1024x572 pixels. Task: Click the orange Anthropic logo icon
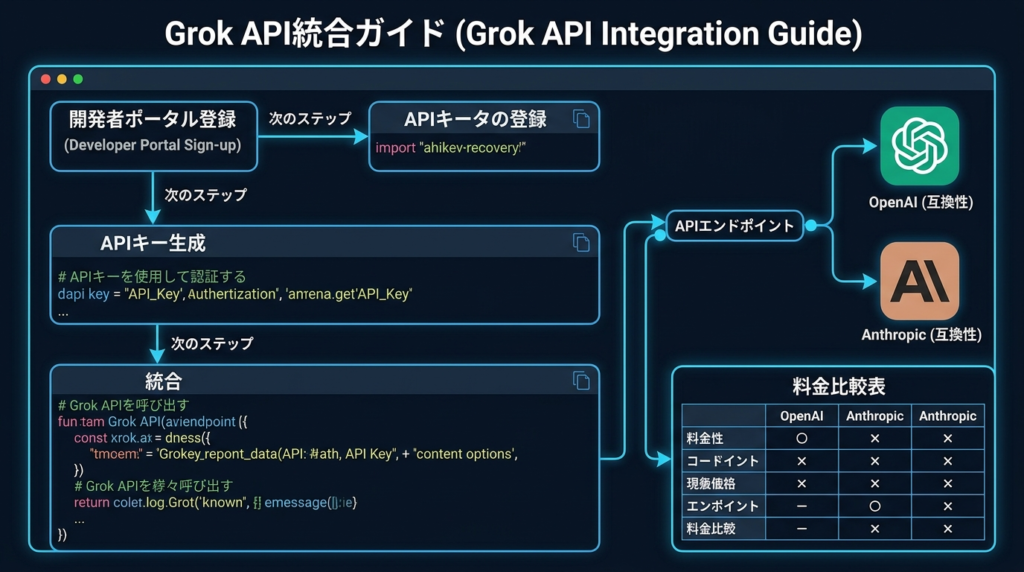pos(919,281)
